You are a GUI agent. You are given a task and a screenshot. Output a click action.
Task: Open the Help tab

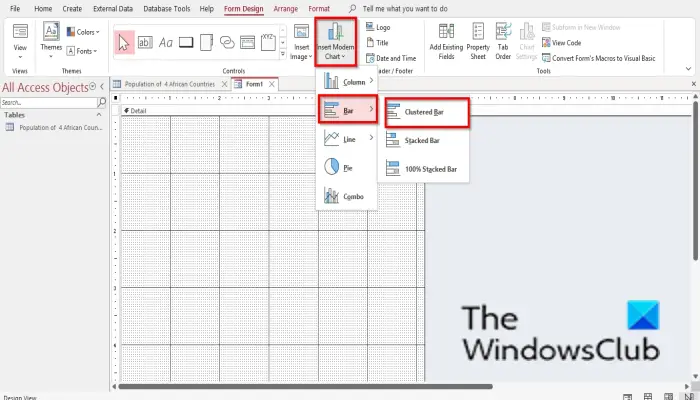[206, 8]
